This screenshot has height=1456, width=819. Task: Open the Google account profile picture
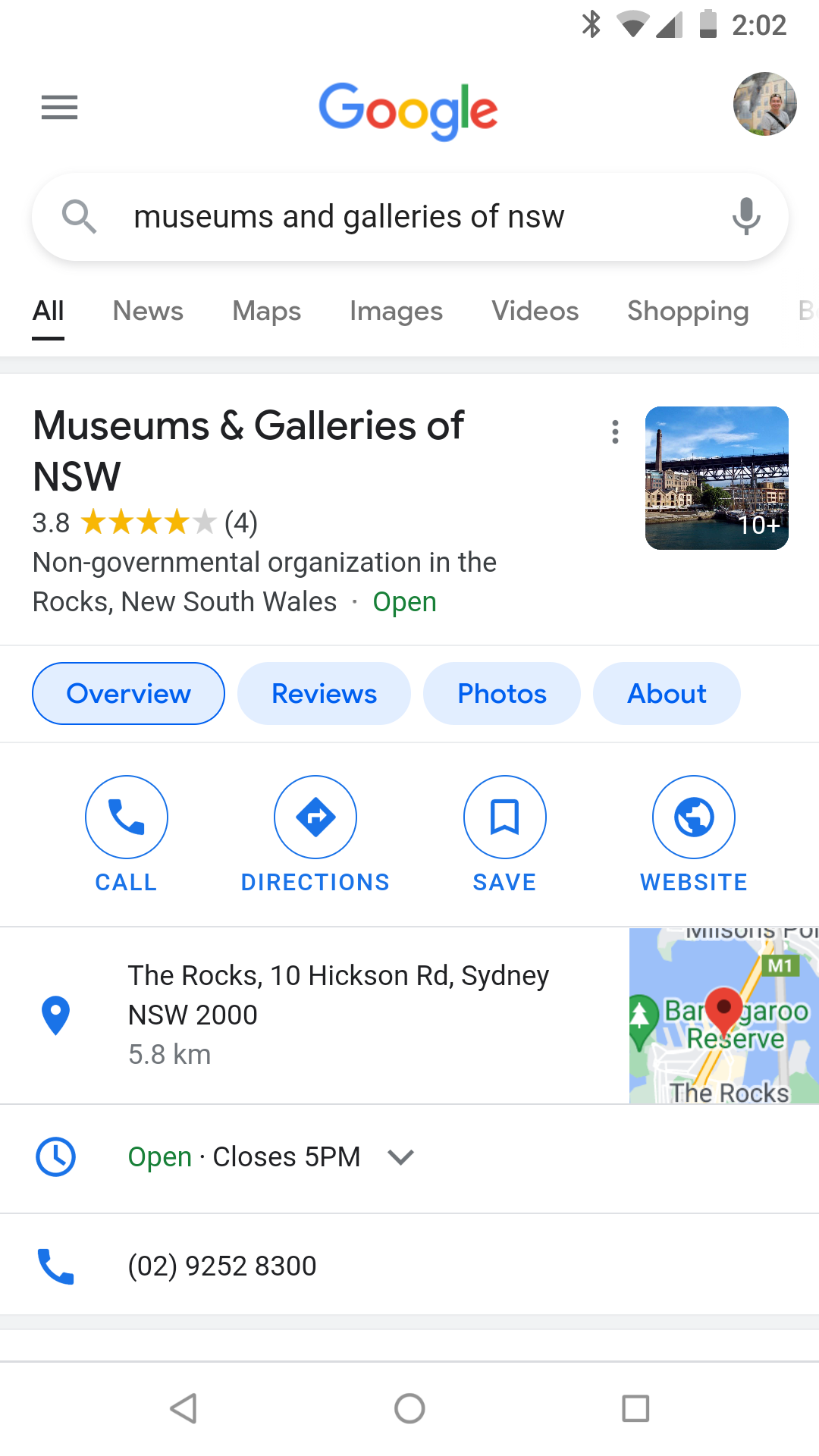pyautogui.click(x=764, y=104)
